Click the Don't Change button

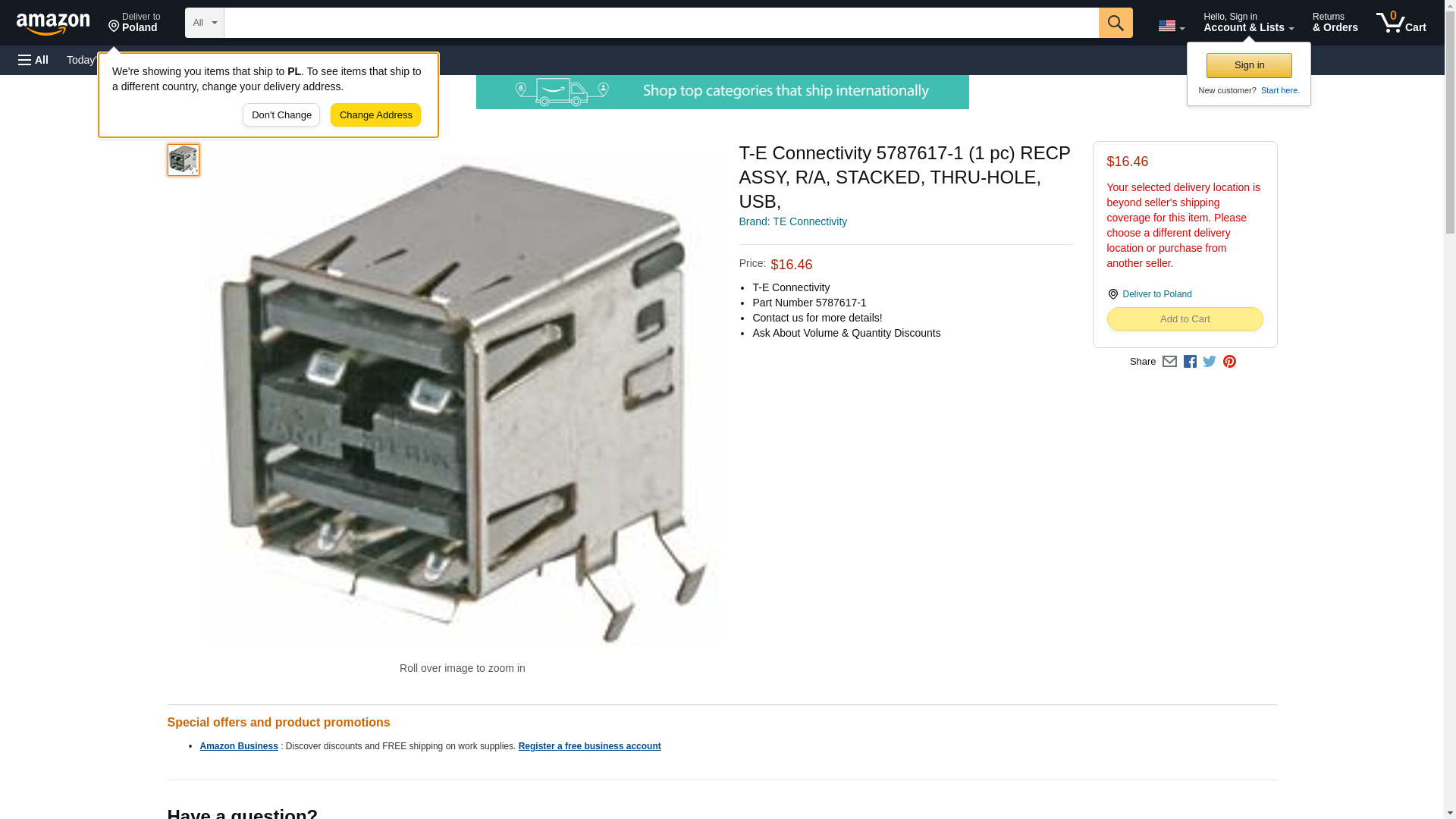(x=281, y=115)
